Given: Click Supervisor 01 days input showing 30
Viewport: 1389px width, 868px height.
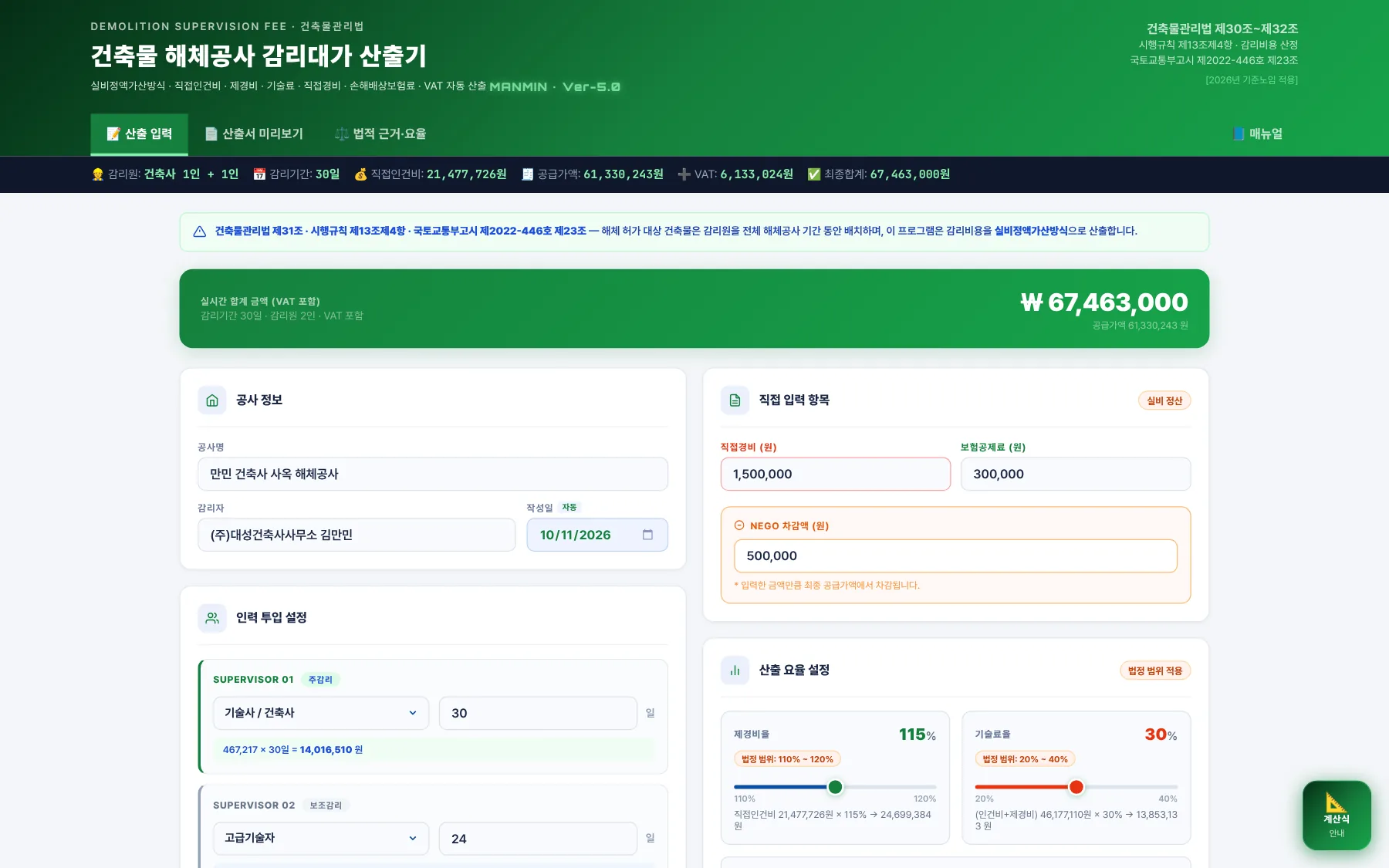Looking at the screenshot, I should click(x=538, y=713).
